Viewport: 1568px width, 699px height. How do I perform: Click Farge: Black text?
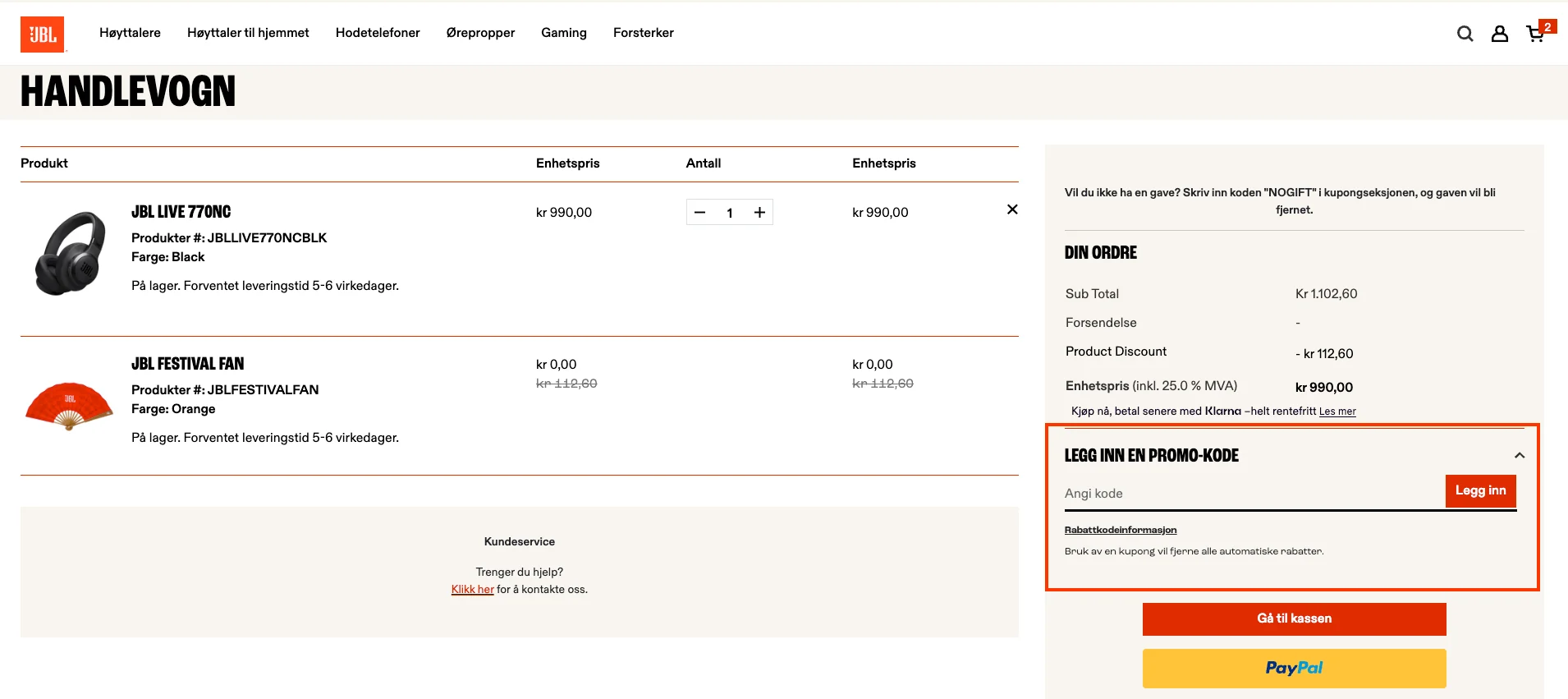[167, 257]
